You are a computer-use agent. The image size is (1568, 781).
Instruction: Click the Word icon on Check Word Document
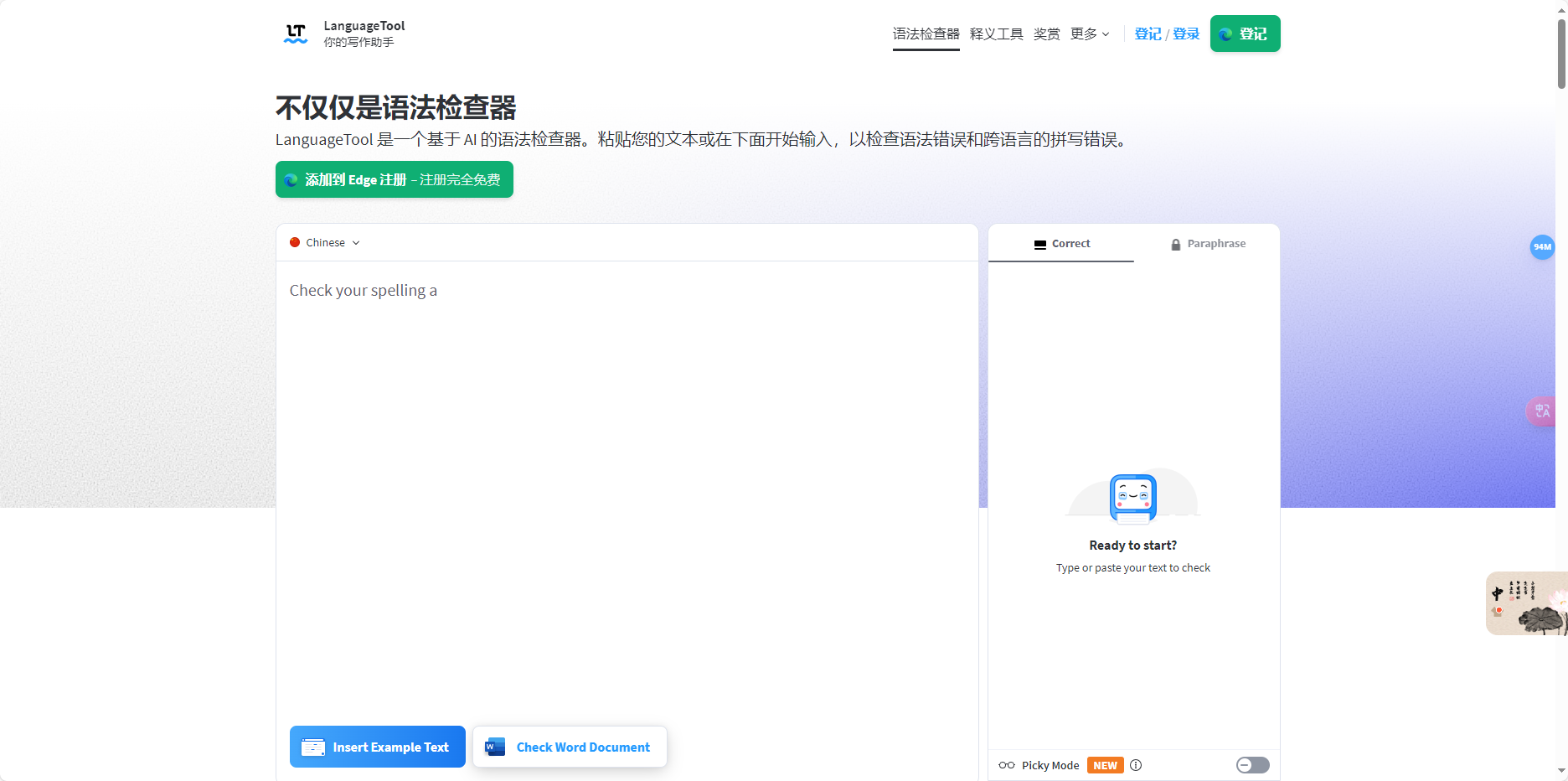[x=494, y=747]
